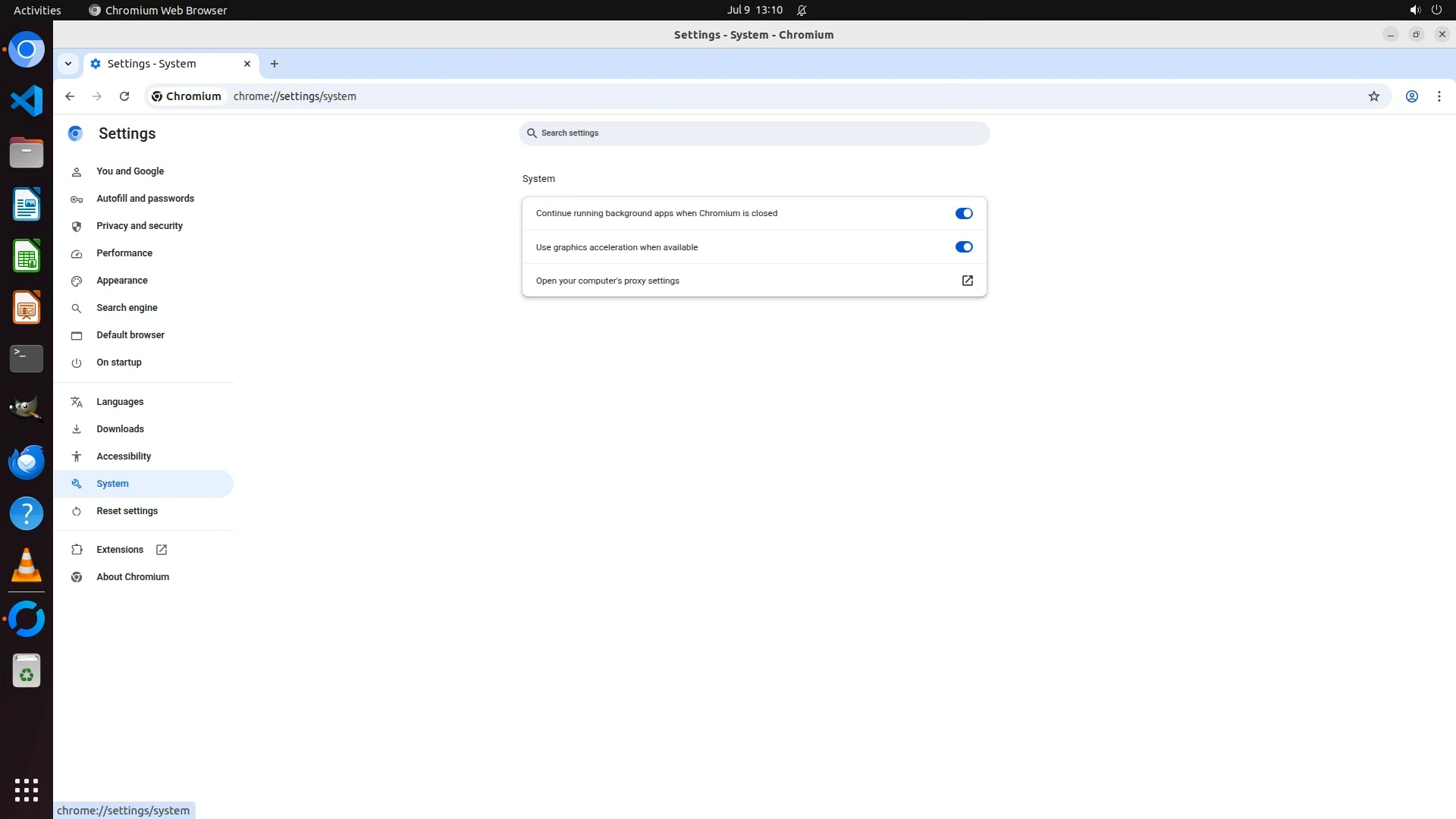Screen dimensions: 1456x819
Task: View site information Chromium chip
Action: 187,96
